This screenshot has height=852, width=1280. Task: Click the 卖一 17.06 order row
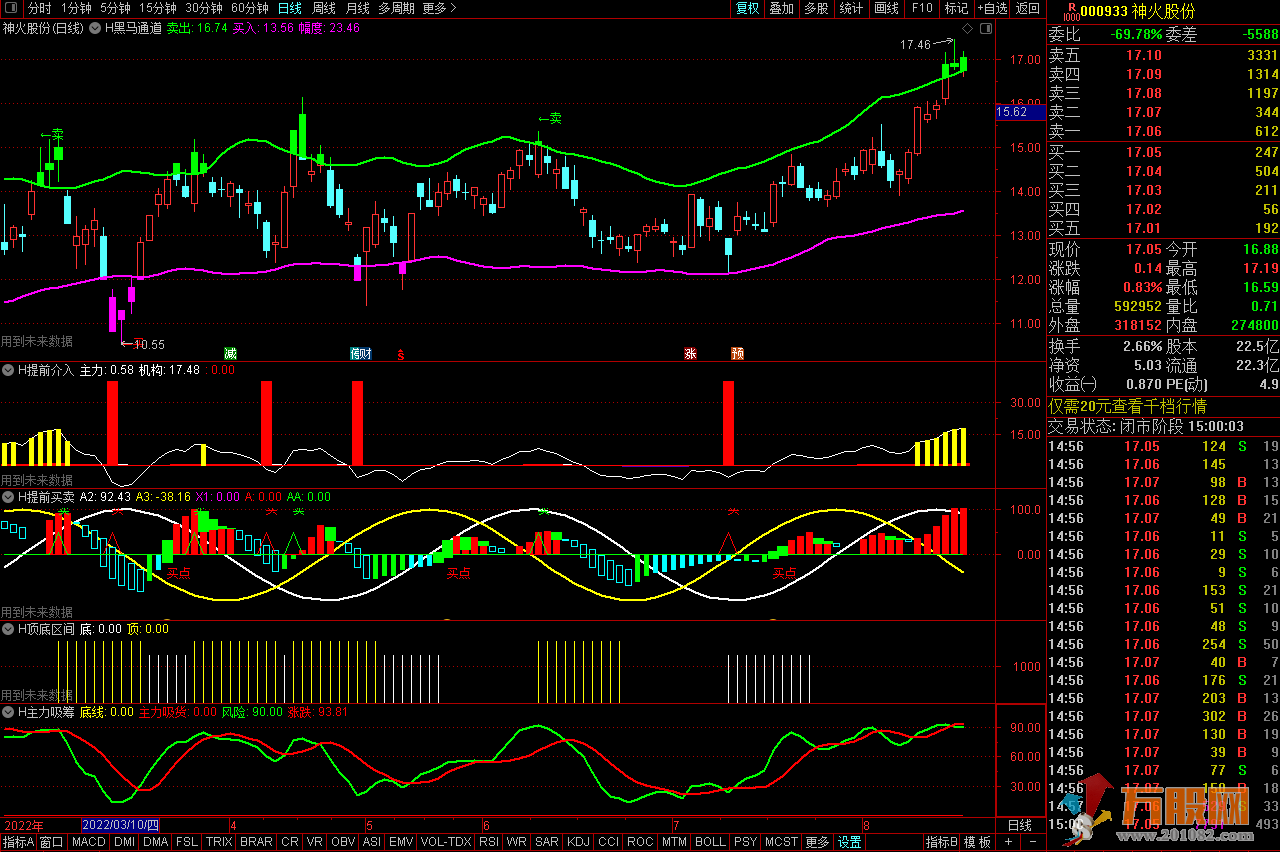pyautogui.click(x=1163, y=131)
